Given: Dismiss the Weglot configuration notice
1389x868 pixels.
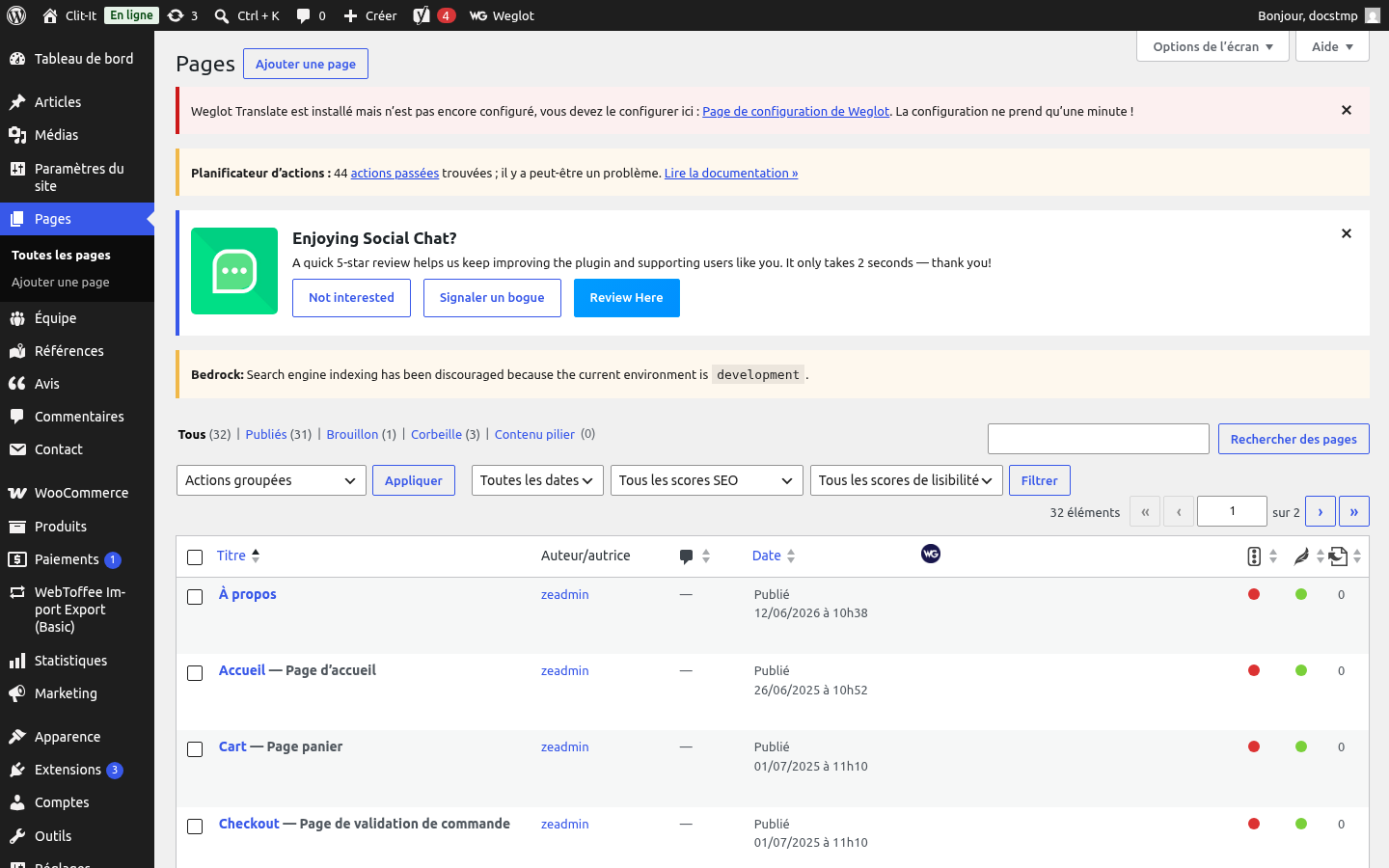Looking at the screenshot, I should 1347,110.
